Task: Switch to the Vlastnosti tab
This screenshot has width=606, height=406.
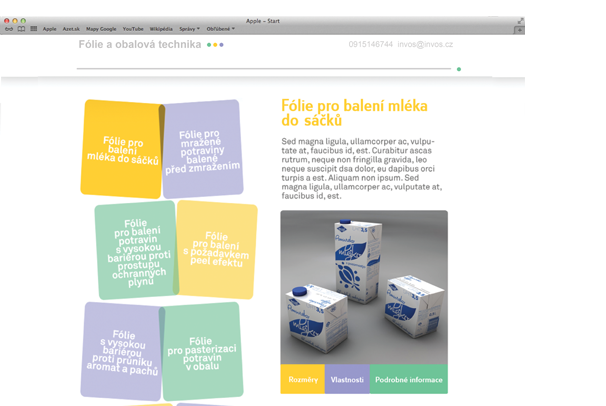Action: (347, 379)
